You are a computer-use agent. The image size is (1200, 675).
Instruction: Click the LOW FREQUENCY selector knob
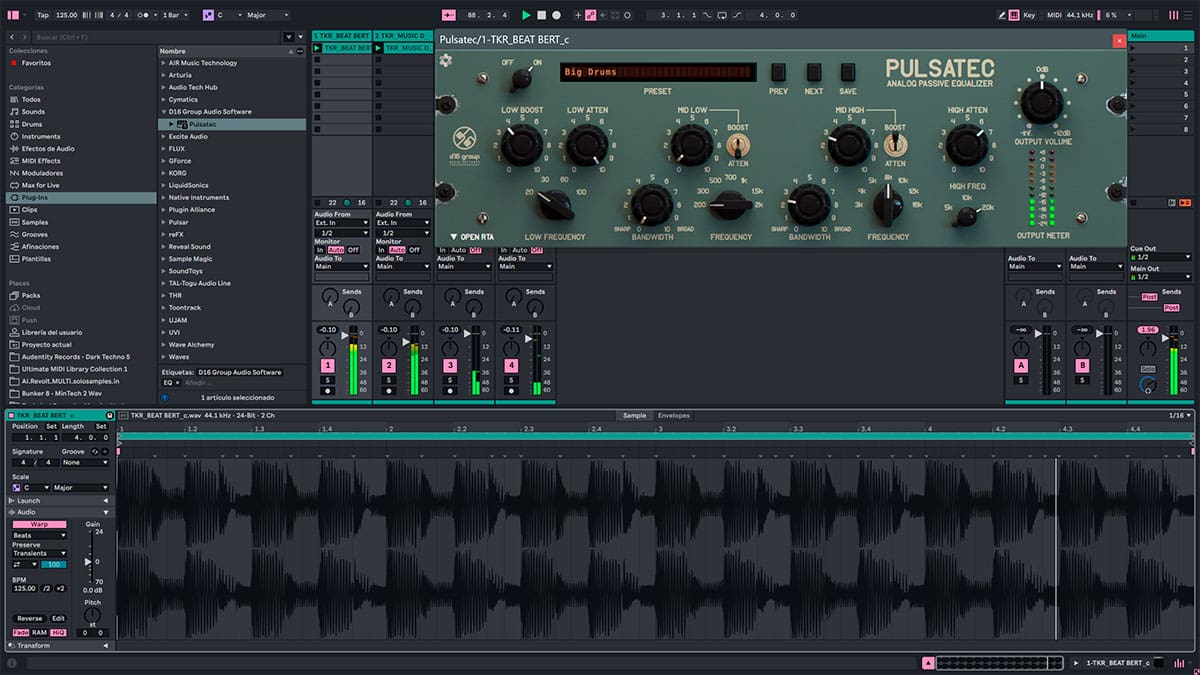click(553, 205)
